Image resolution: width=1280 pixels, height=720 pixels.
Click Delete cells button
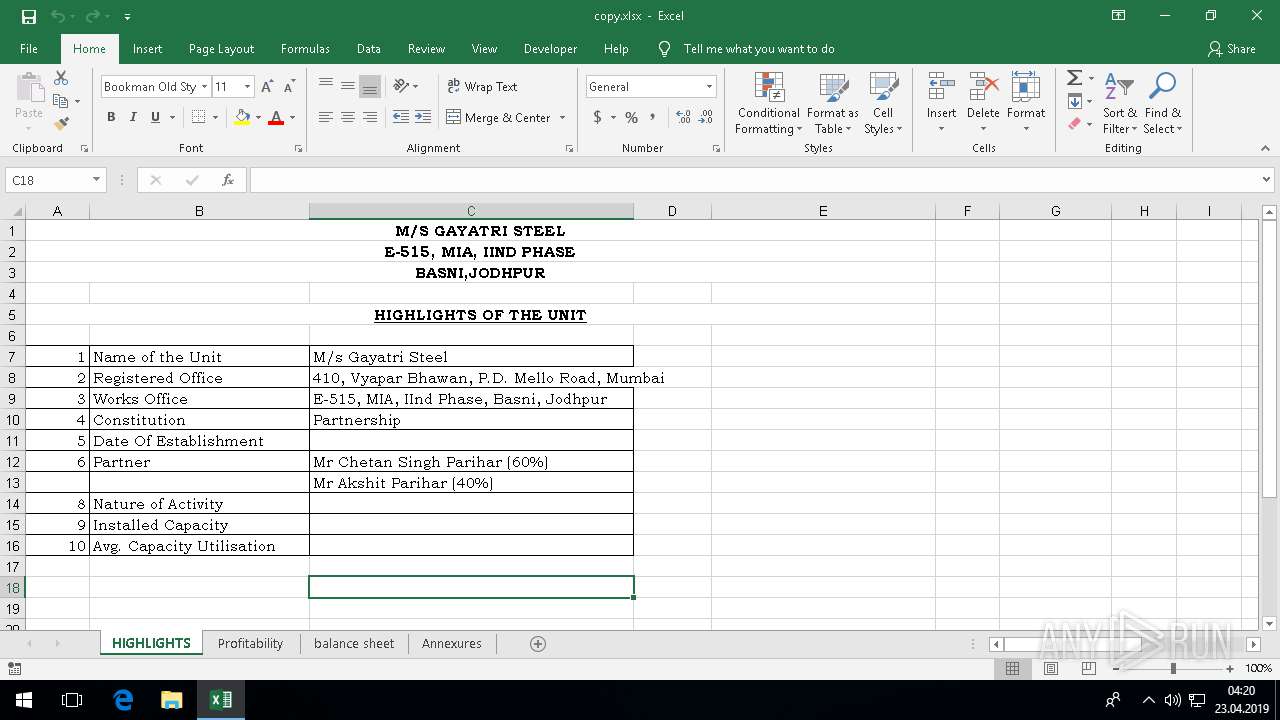point(983,103)
